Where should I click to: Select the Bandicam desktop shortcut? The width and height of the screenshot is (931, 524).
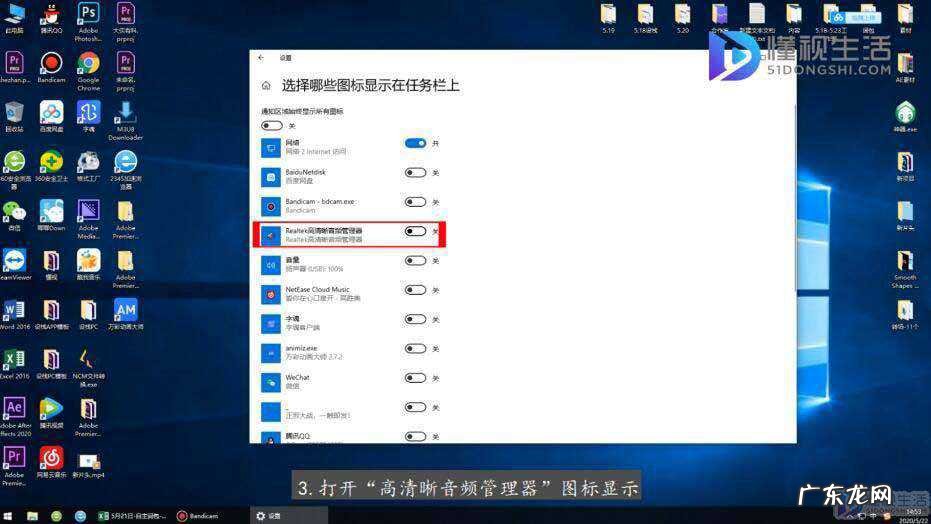(51, 67)
